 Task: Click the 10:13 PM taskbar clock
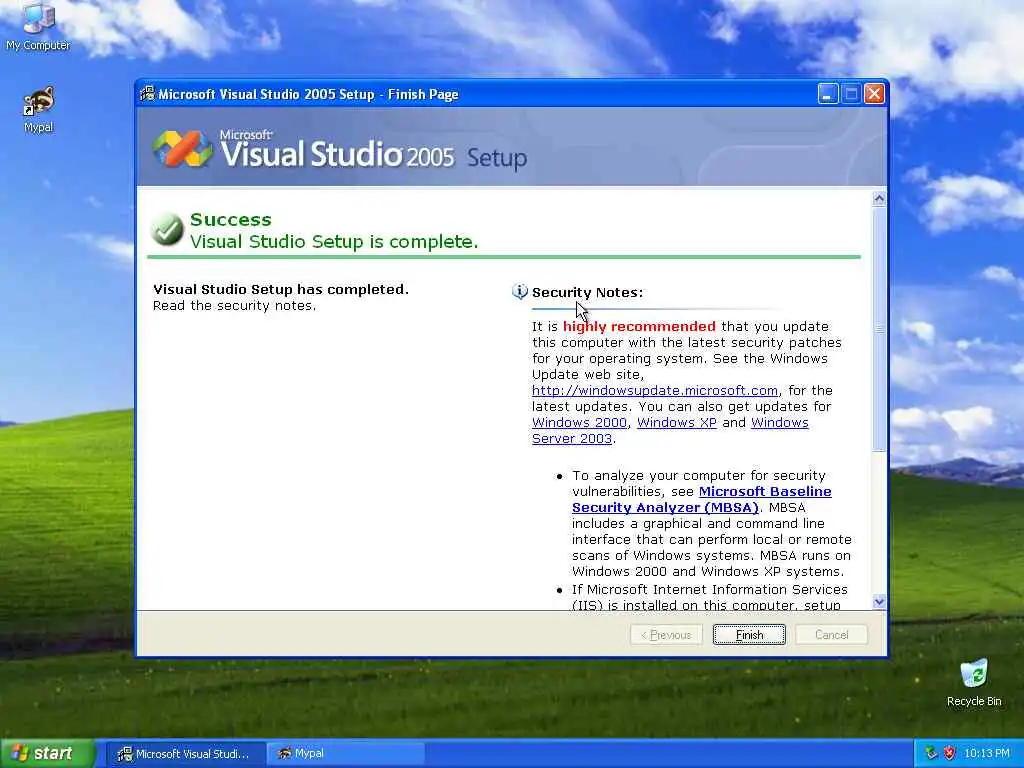pyautogui.click(x=987, y=754)
